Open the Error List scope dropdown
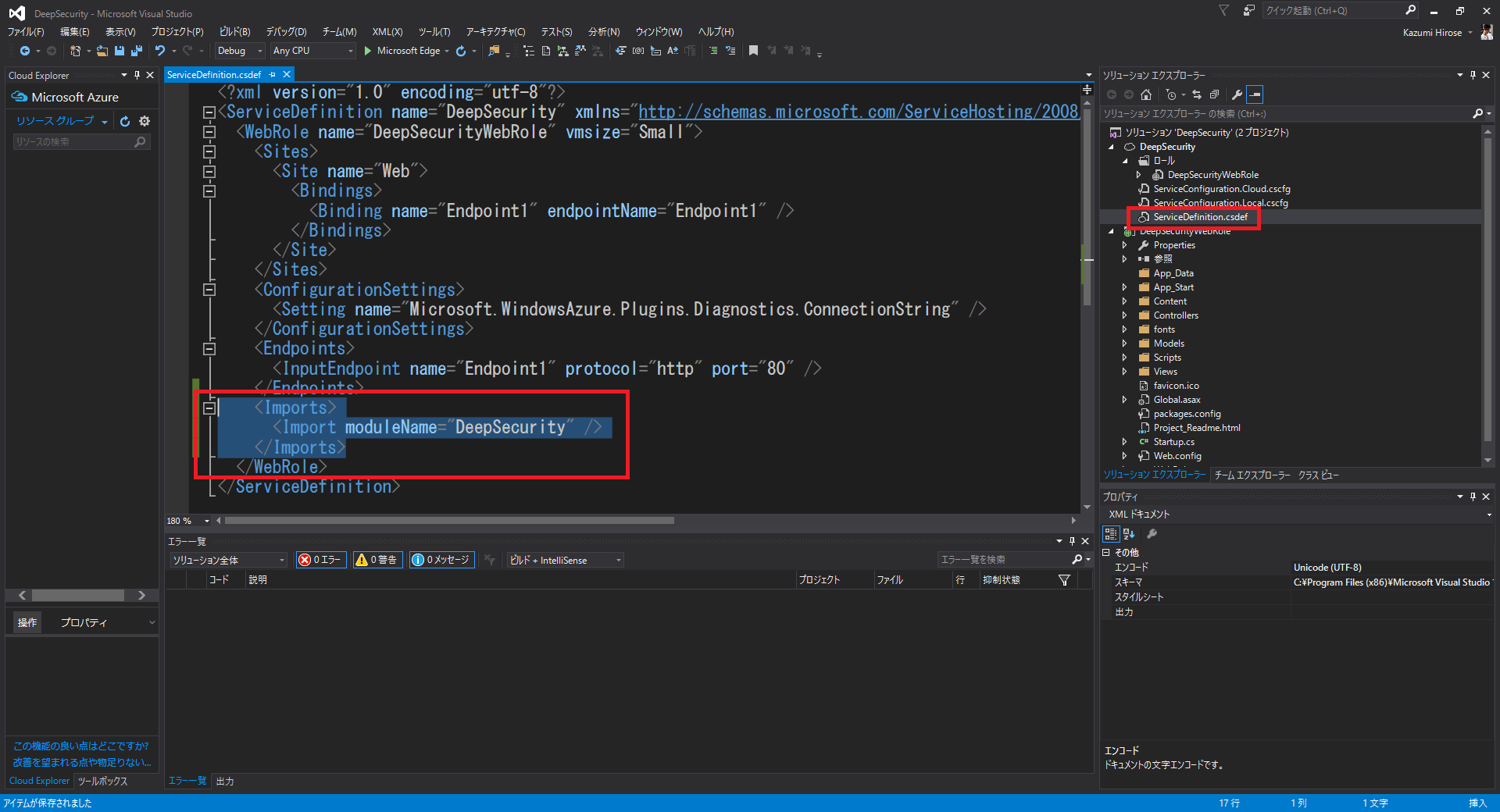This screenshot has height=812, width=1500. point(229,560)
